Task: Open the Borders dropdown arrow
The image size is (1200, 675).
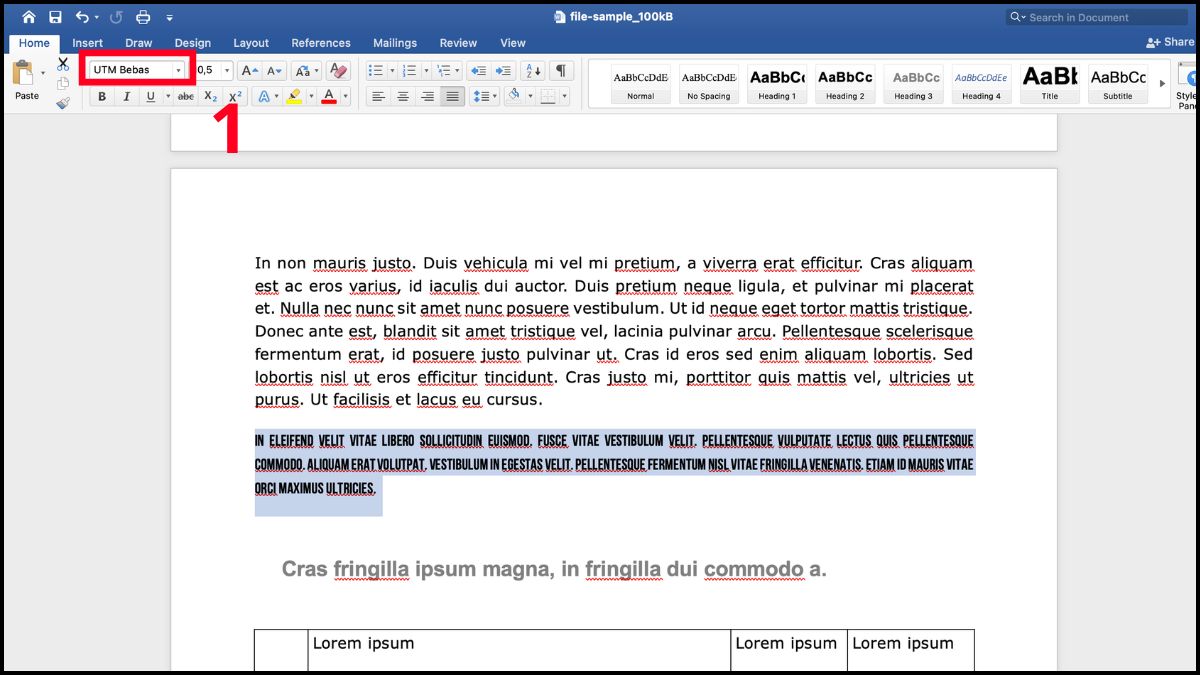Action: (x=564, y=97)
